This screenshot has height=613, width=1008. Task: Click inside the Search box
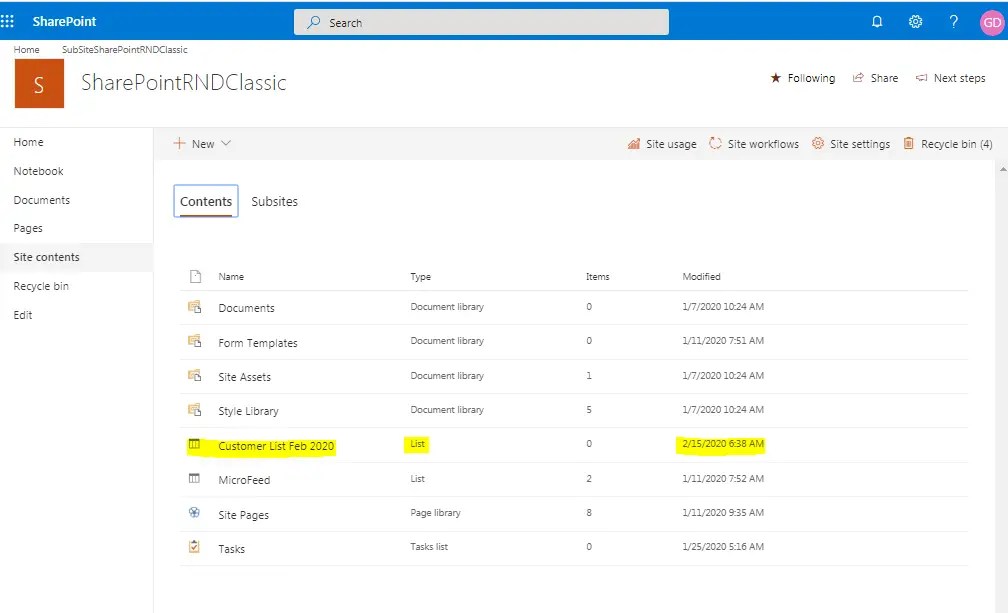pos(480,21)
